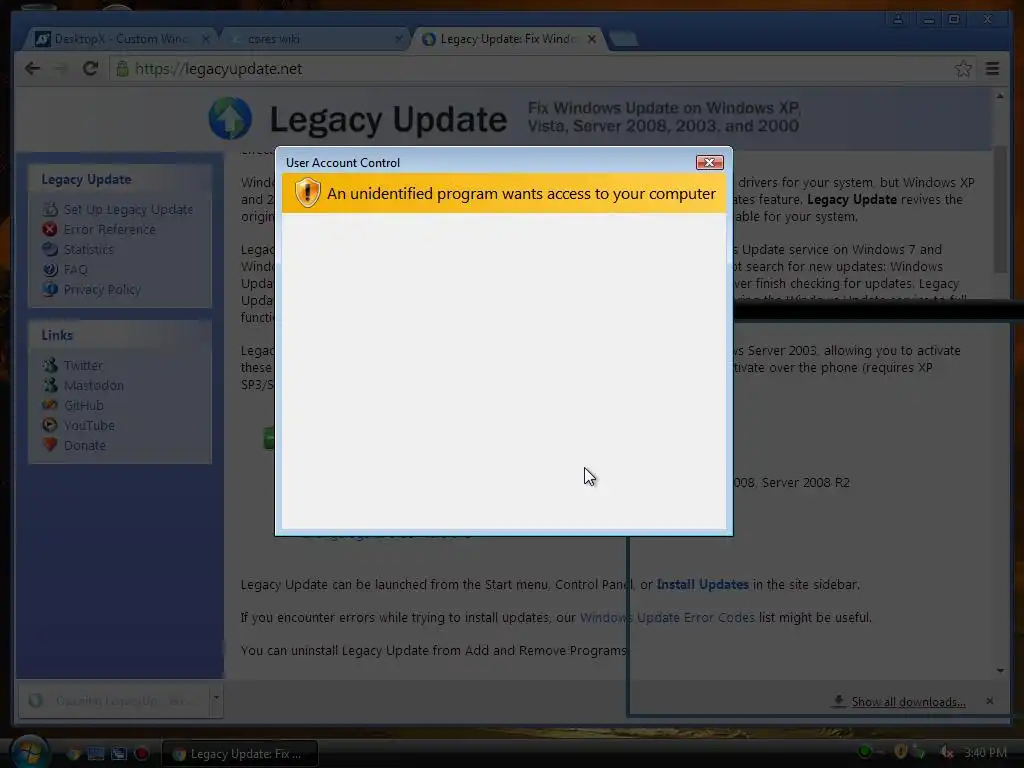1024x768 pixels.
Task: Click the red quick launch icon in taskbar
Action: 141,754
